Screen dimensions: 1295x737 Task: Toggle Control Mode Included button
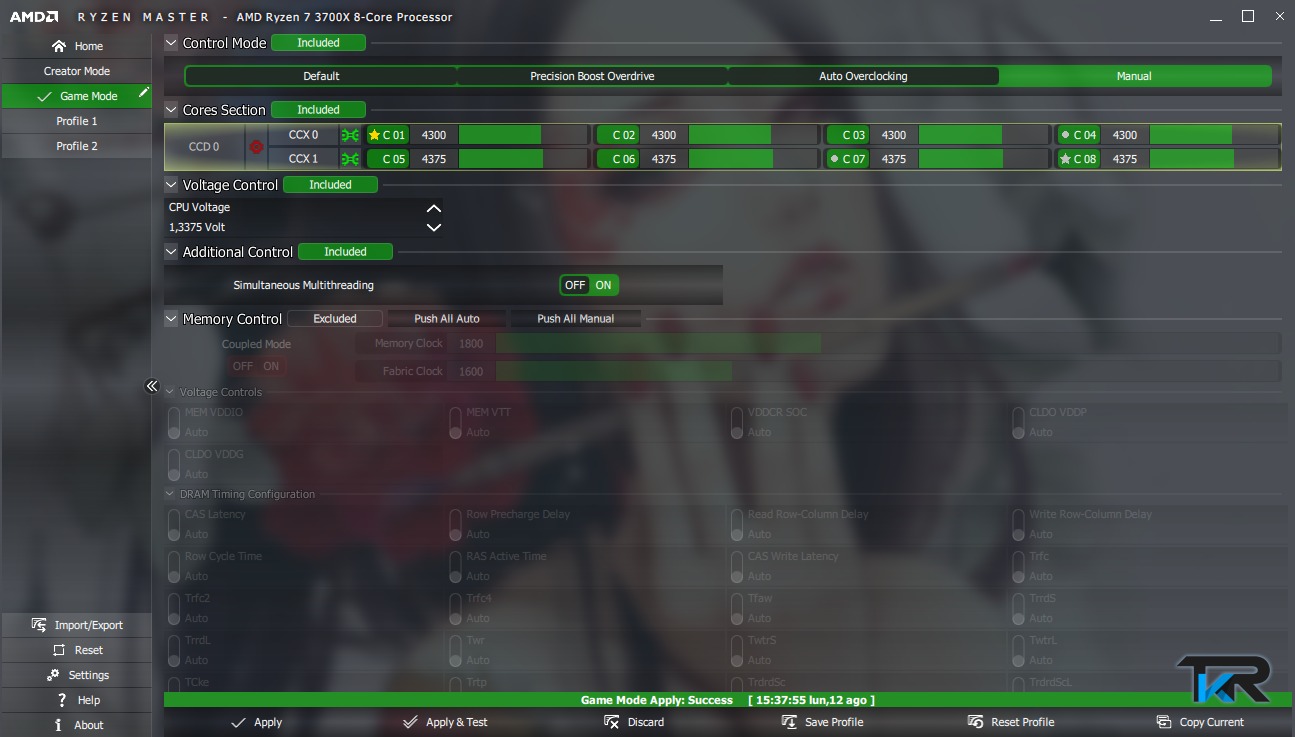tap(318, 43)
